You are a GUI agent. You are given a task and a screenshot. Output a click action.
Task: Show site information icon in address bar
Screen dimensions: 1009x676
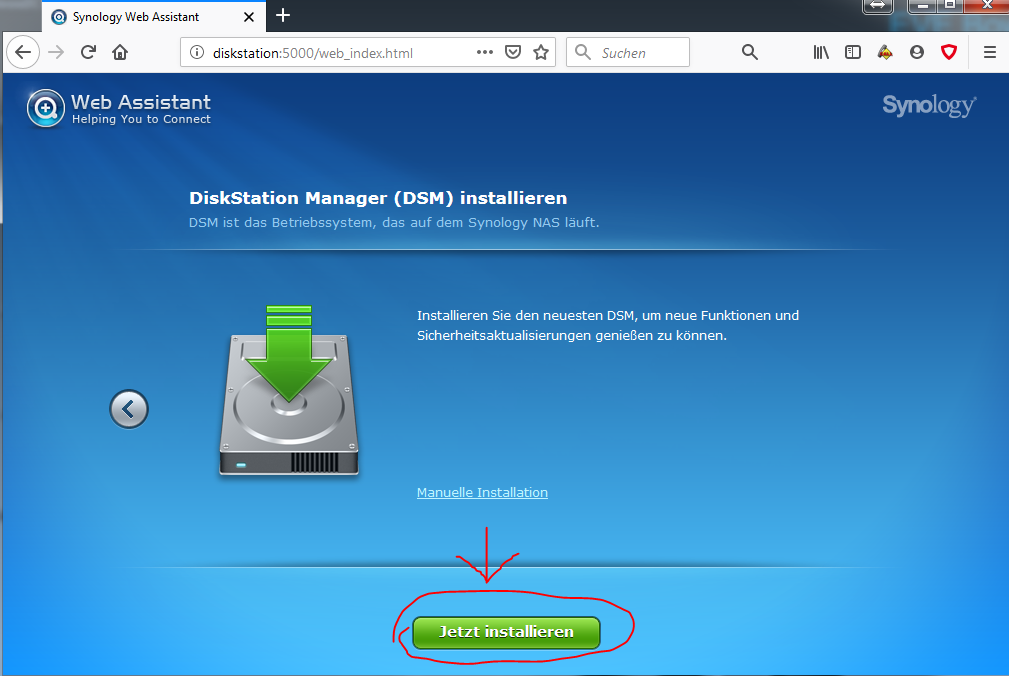click(x=197, y=53)
